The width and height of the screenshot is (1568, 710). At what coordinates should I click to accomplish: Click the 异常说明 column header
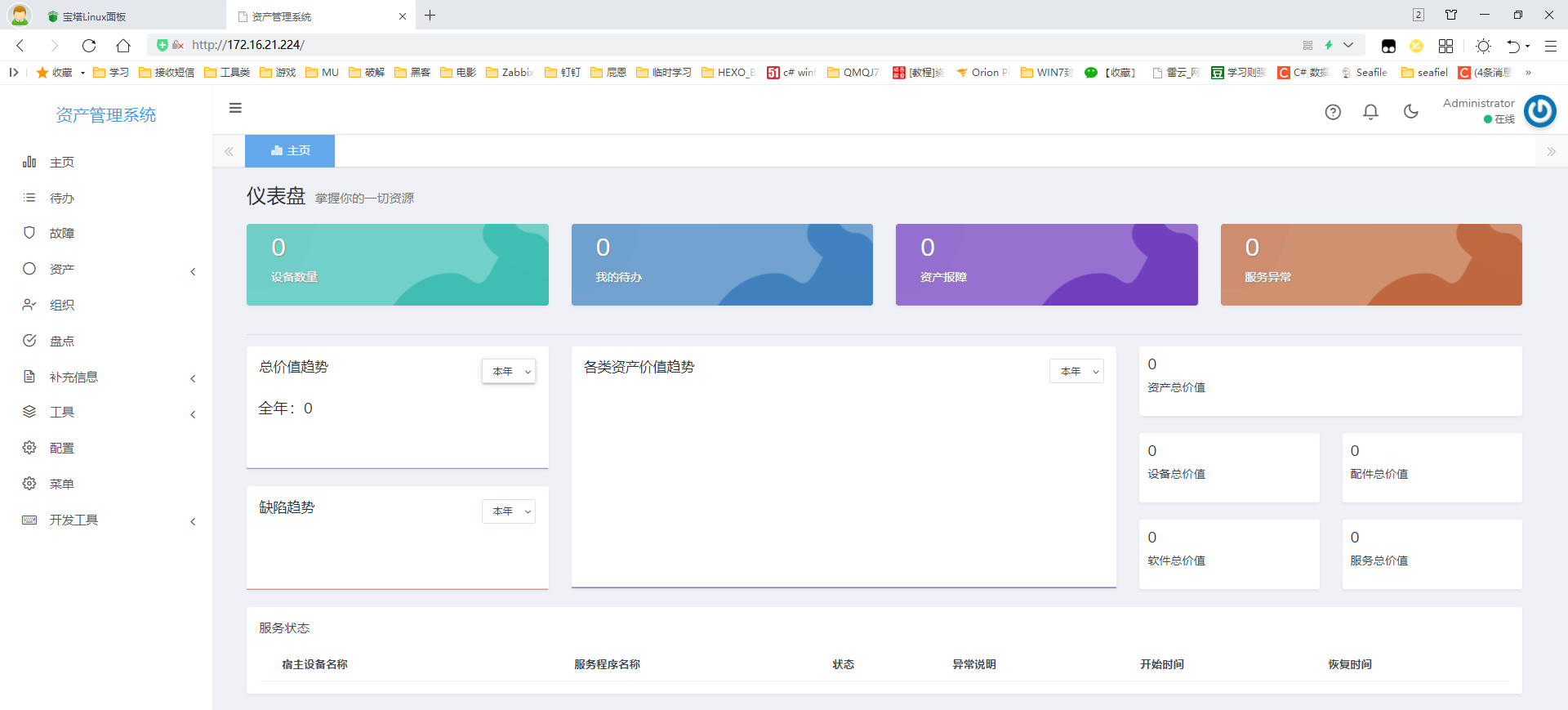pyautogui.click(x=973, y=664)
